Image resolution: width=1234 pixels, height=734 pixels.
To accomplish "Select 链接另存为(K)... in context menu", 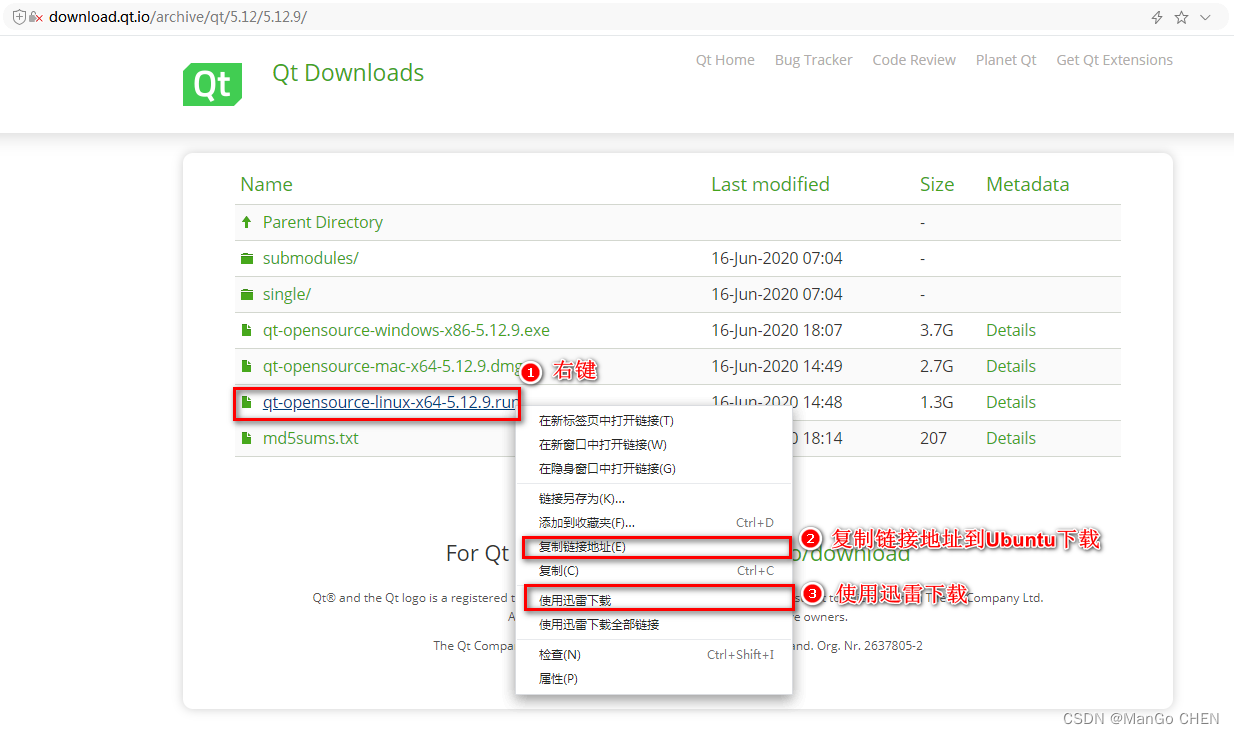I will (654, 498).
